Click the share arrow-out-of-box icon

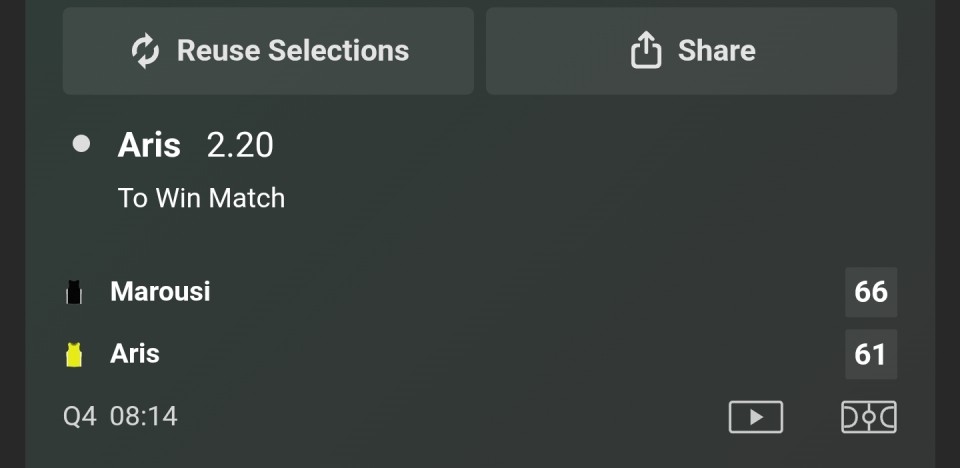tap(646, 50)
